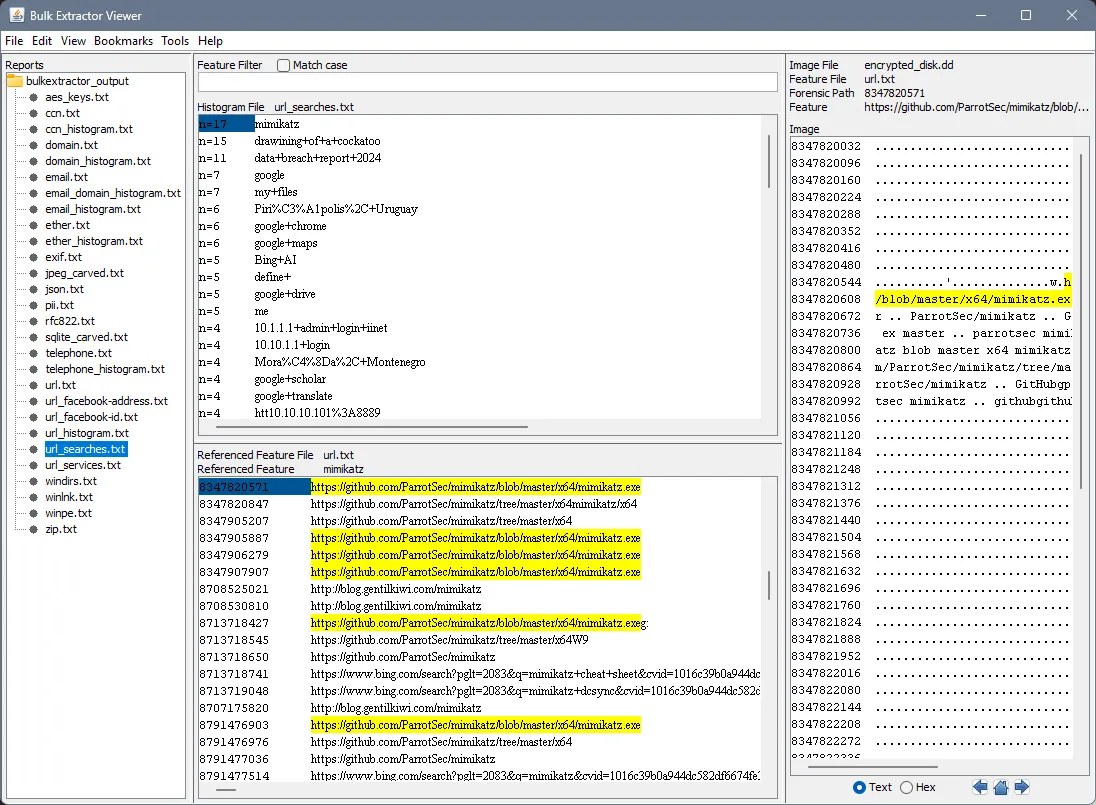Select the Text view radio button
The image size is (1096, 805).
[x=859, y=787]
